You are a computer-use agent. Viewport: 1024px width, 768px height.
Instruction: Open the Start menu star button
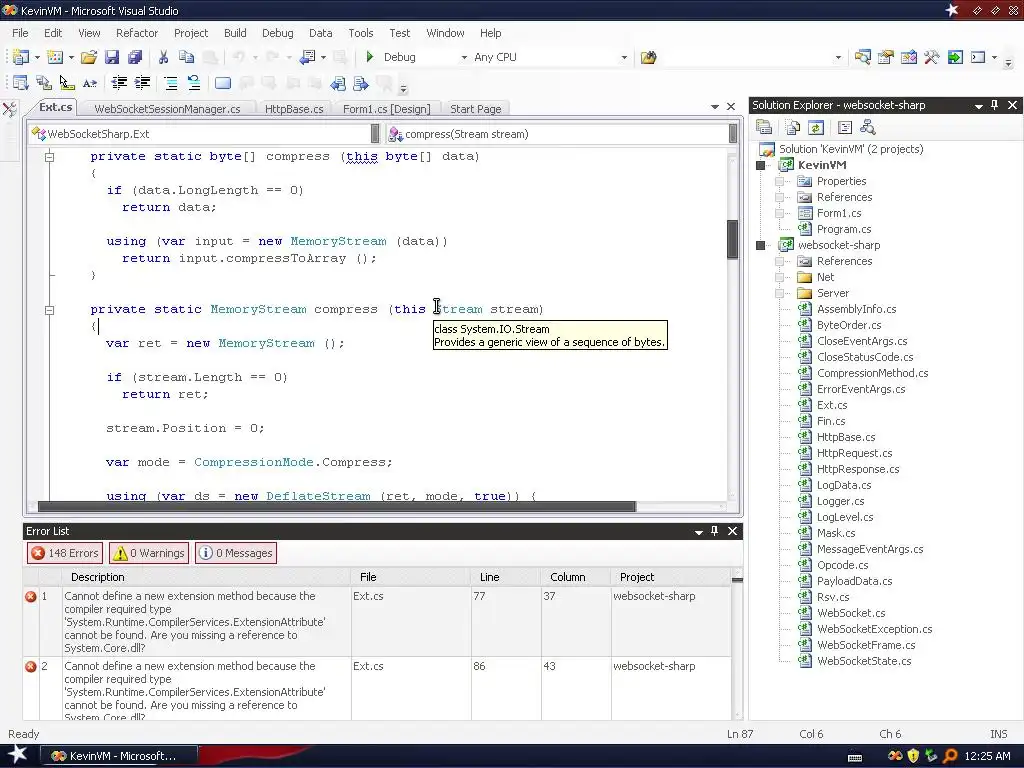pos(18,755)
